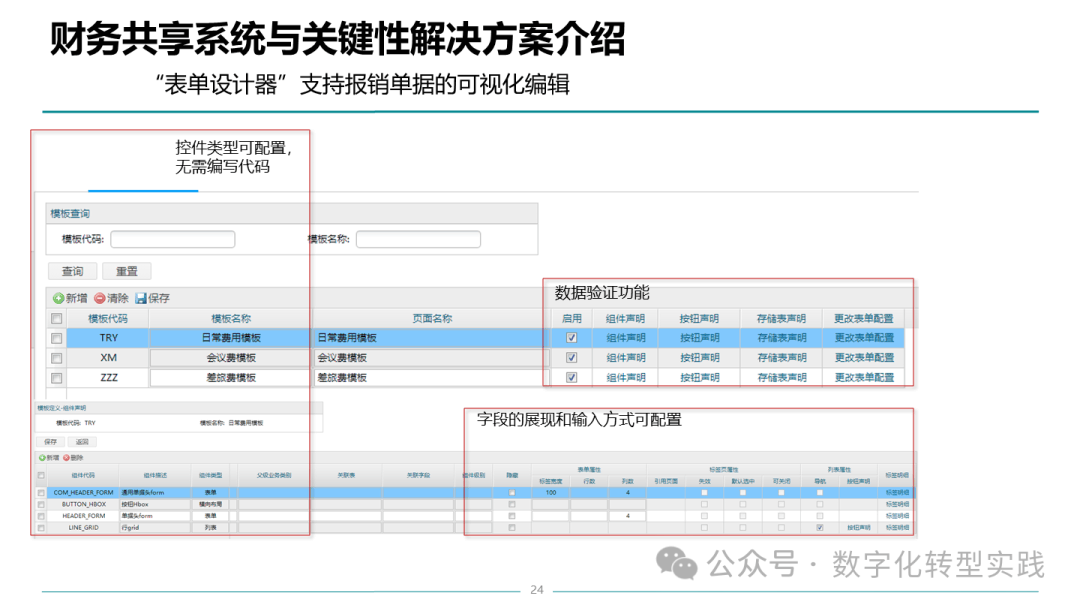The height and width of the screenshot is (608, 1080).
Task: Click the 启用 column header
Action: click(x=572, y=319)
